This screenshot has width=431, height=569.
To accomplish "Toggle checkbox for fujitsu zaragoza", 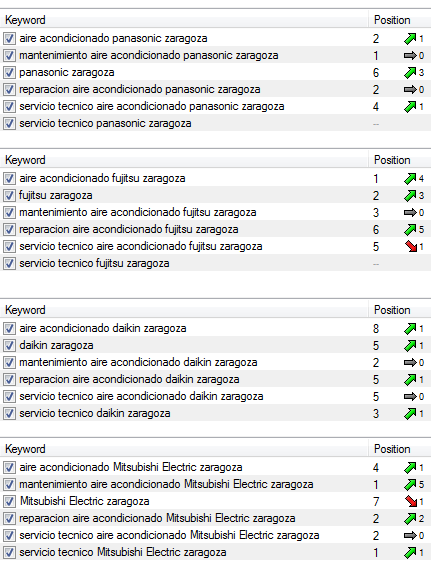I will point(9,196).
